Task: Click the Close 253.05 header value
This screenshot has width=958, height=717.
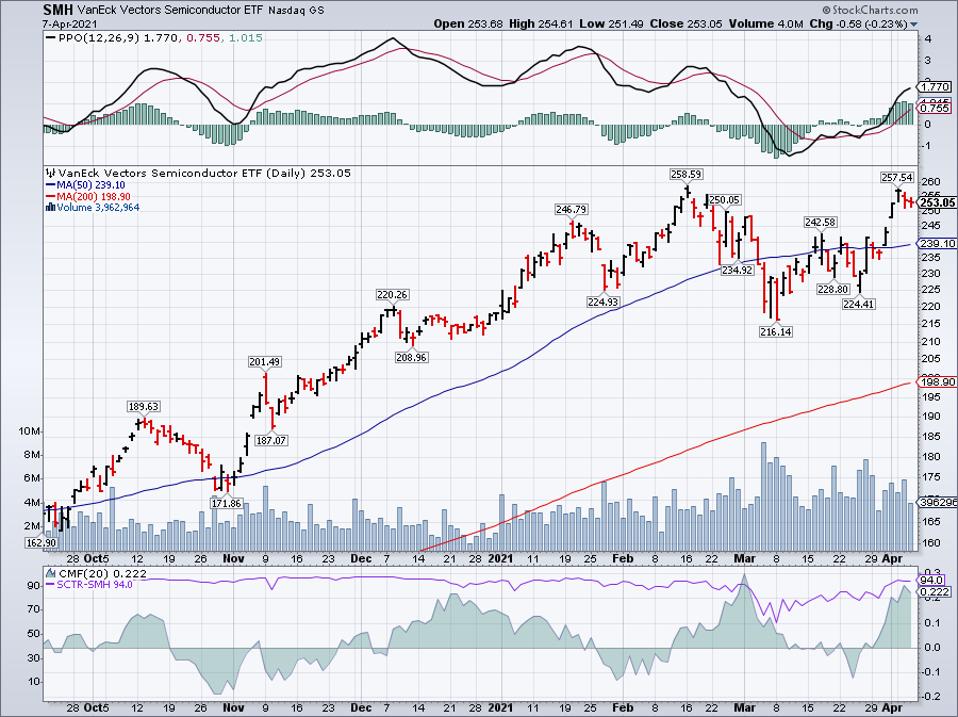Action: (x=686, y=24)
